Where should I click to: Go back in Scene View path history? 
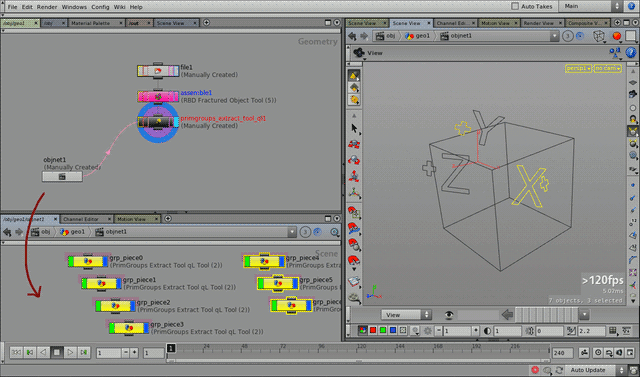click(353, 36)
